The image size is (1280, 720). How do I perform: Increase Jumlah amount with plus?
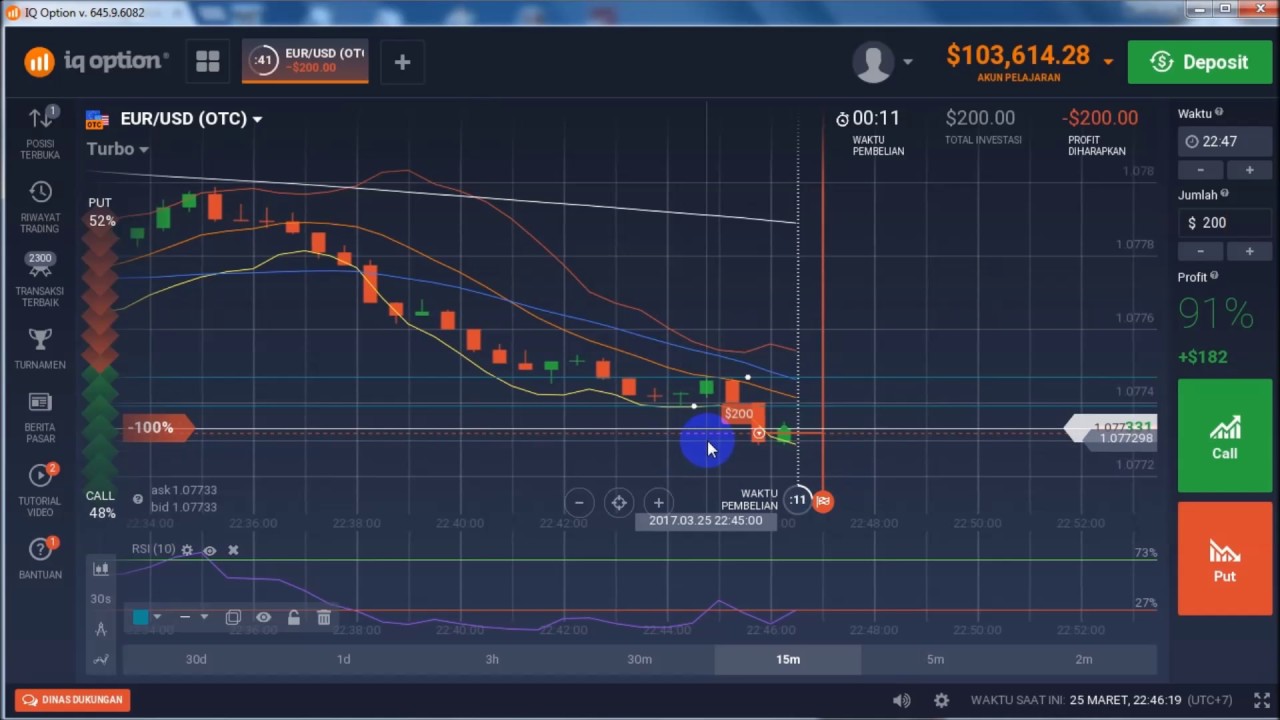coord(1249,252)
